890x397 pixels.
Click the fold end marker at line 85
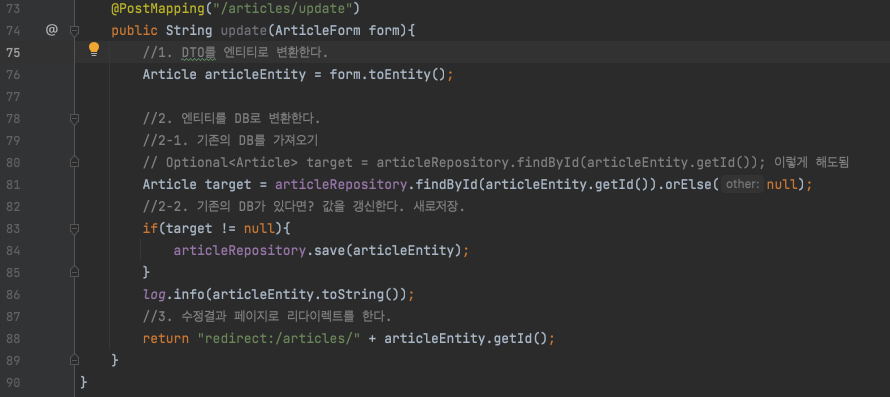74,273
